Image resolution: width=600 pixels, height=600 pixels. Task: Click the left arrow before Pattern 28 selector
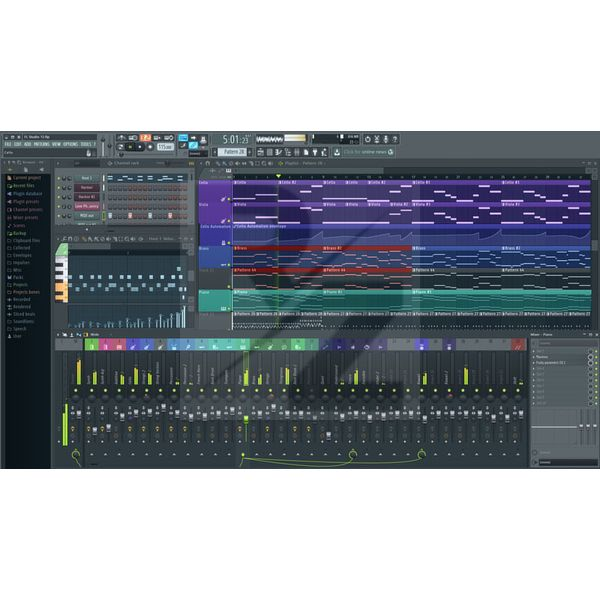215,152
